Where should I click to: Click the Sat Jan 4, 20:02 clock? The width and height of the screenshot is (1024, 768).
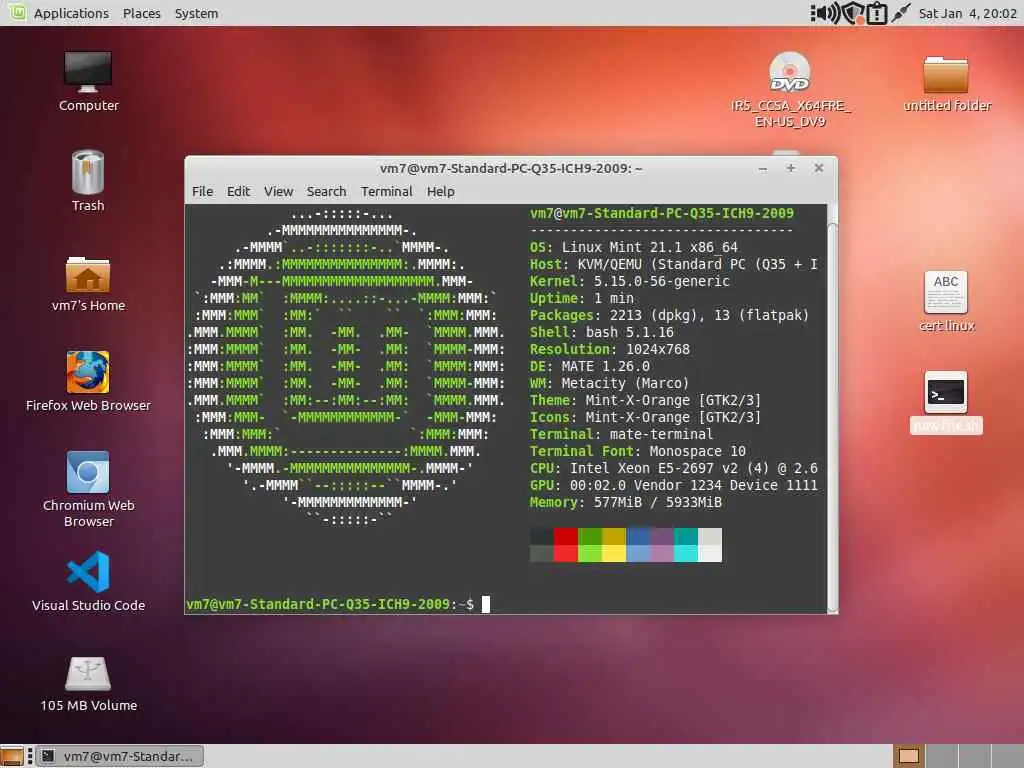[967, 13]
